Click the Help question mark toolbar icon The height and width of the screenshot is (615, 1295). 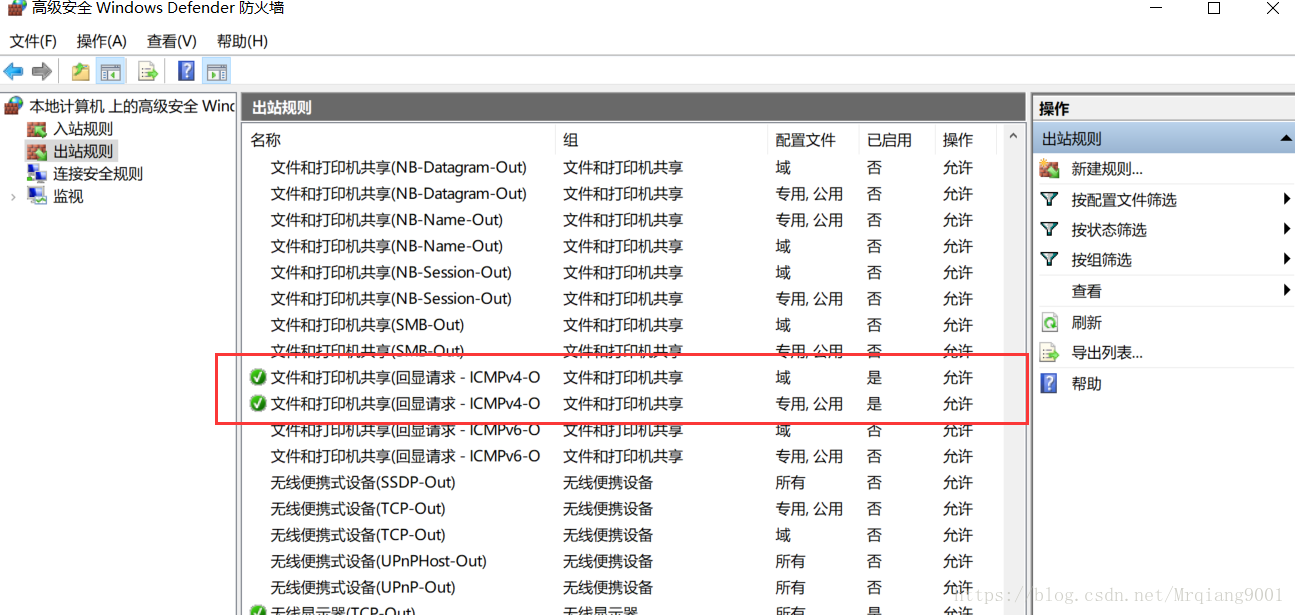click(186, 70)
